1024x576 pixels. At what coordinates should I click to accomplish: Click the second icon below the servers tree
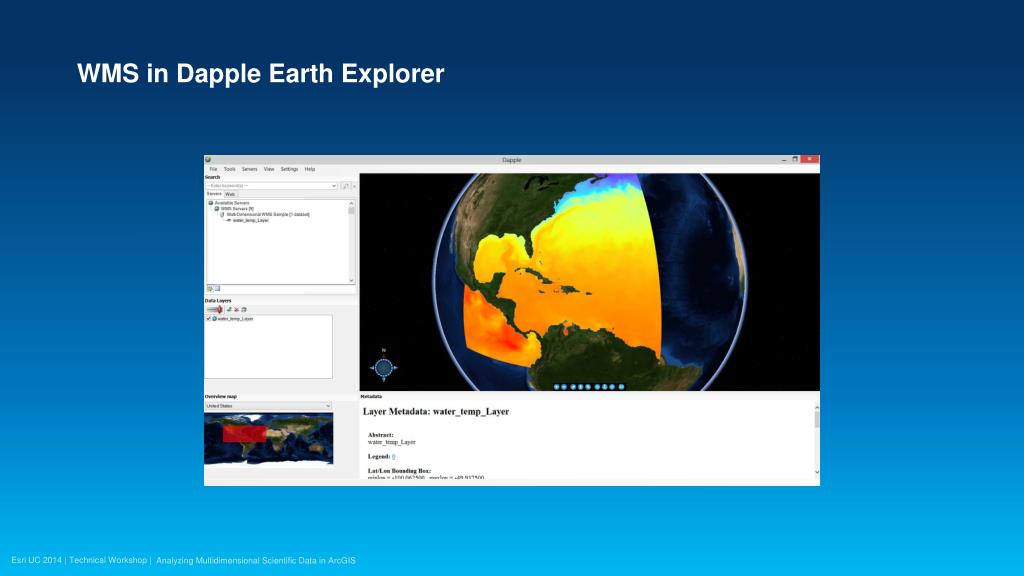click(x=217, y=288)
